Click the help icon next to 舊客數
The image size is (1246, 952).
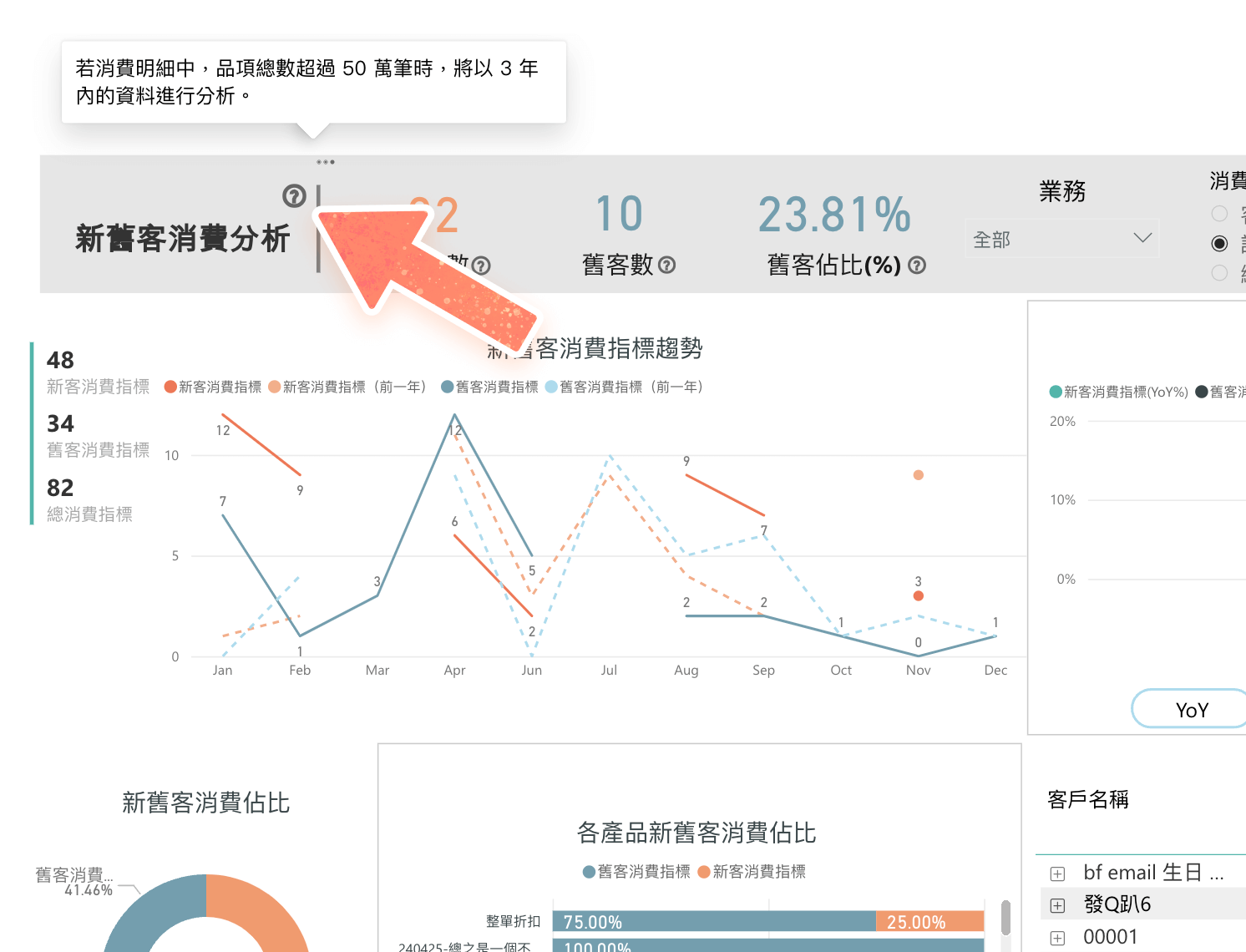[x=666, y=266]
